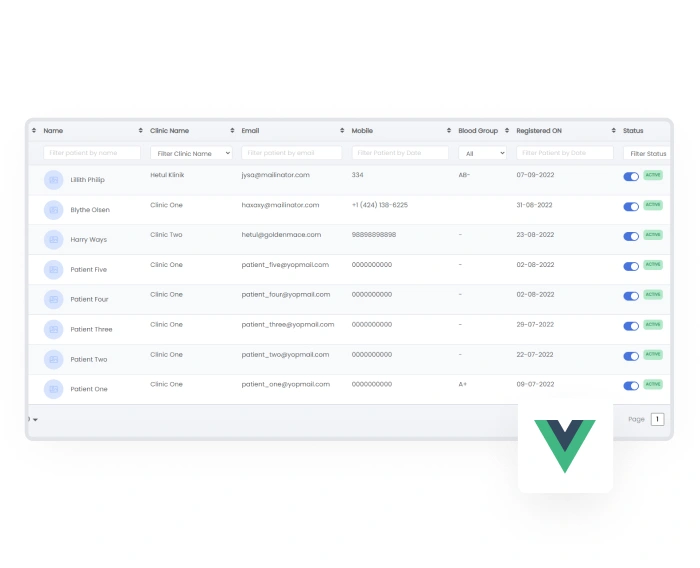
Task: Toggle status switch for Lilith Philip
Action: 631,177
